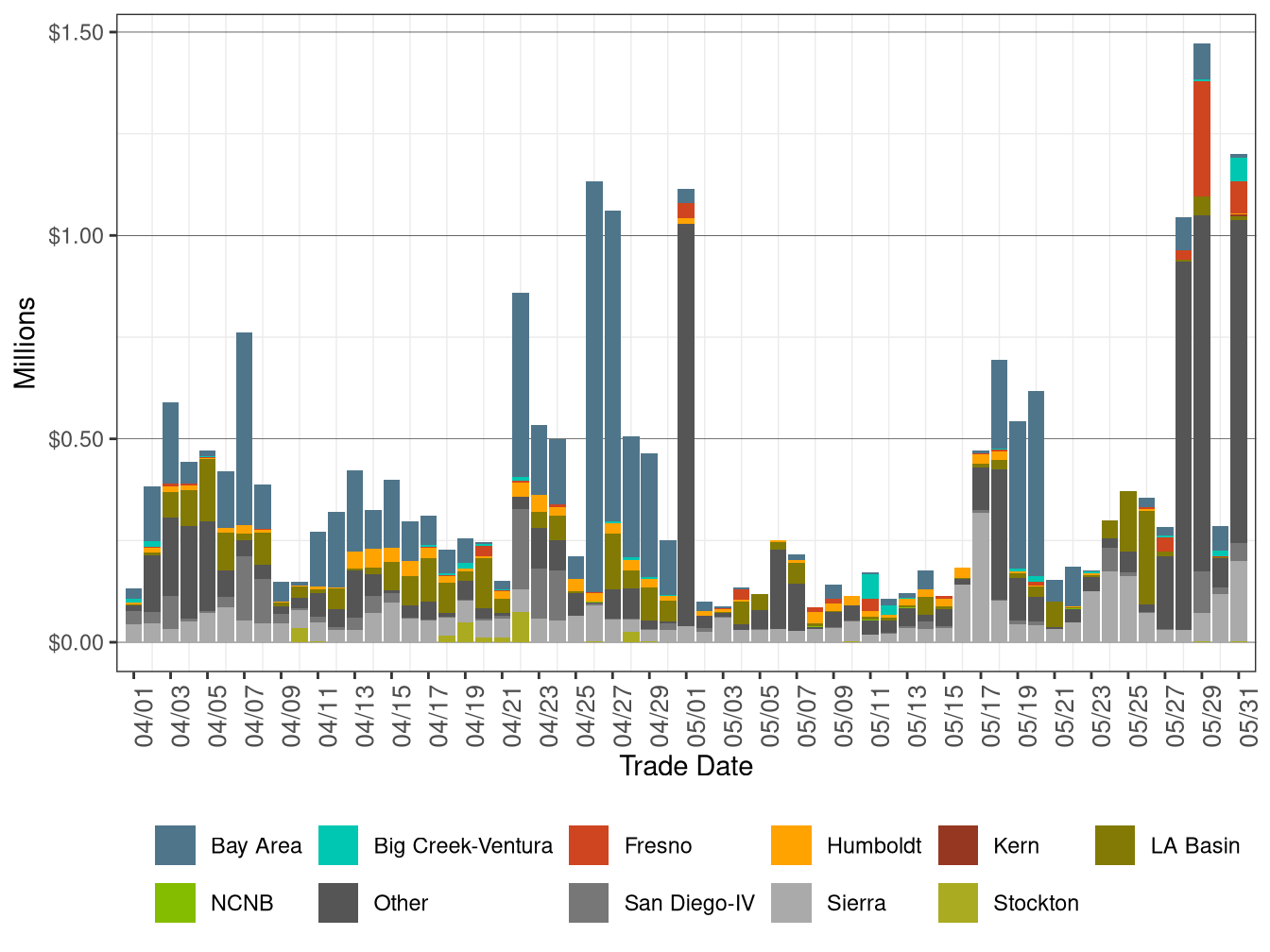Click the Kern legend color swatch
The width and height of the screenshot is (1270, 952).
[958, 845]
